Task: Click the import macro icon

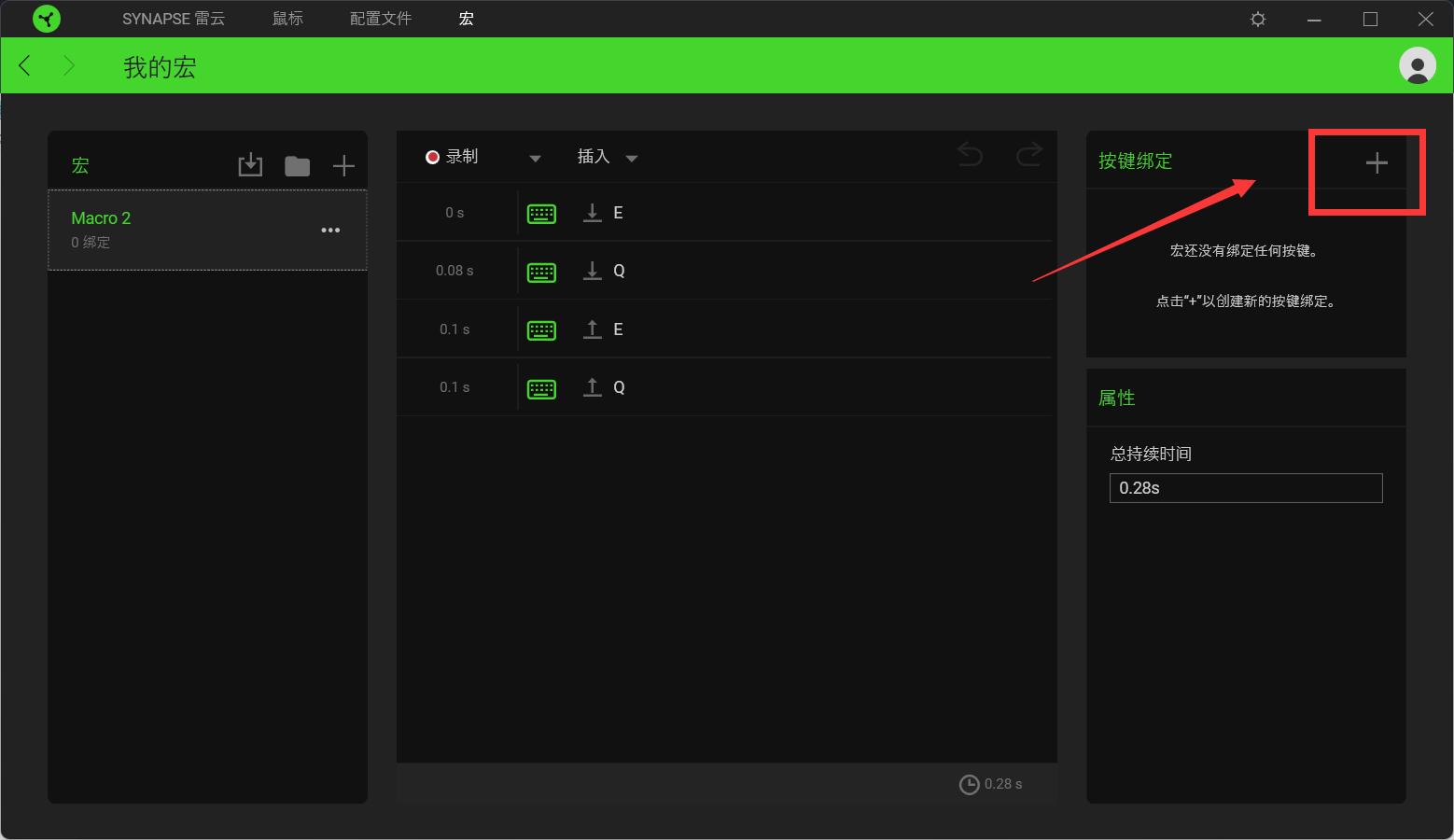Action: (x=250, y=166)
